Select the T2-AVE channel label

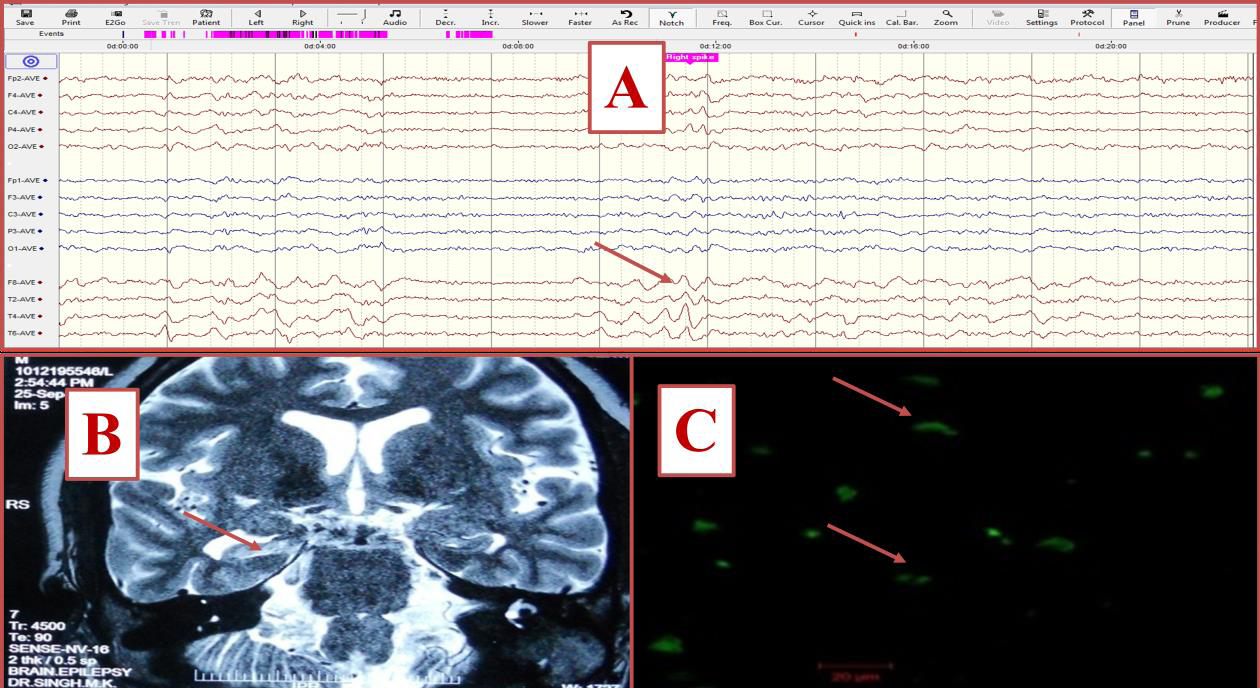point(24,299)
